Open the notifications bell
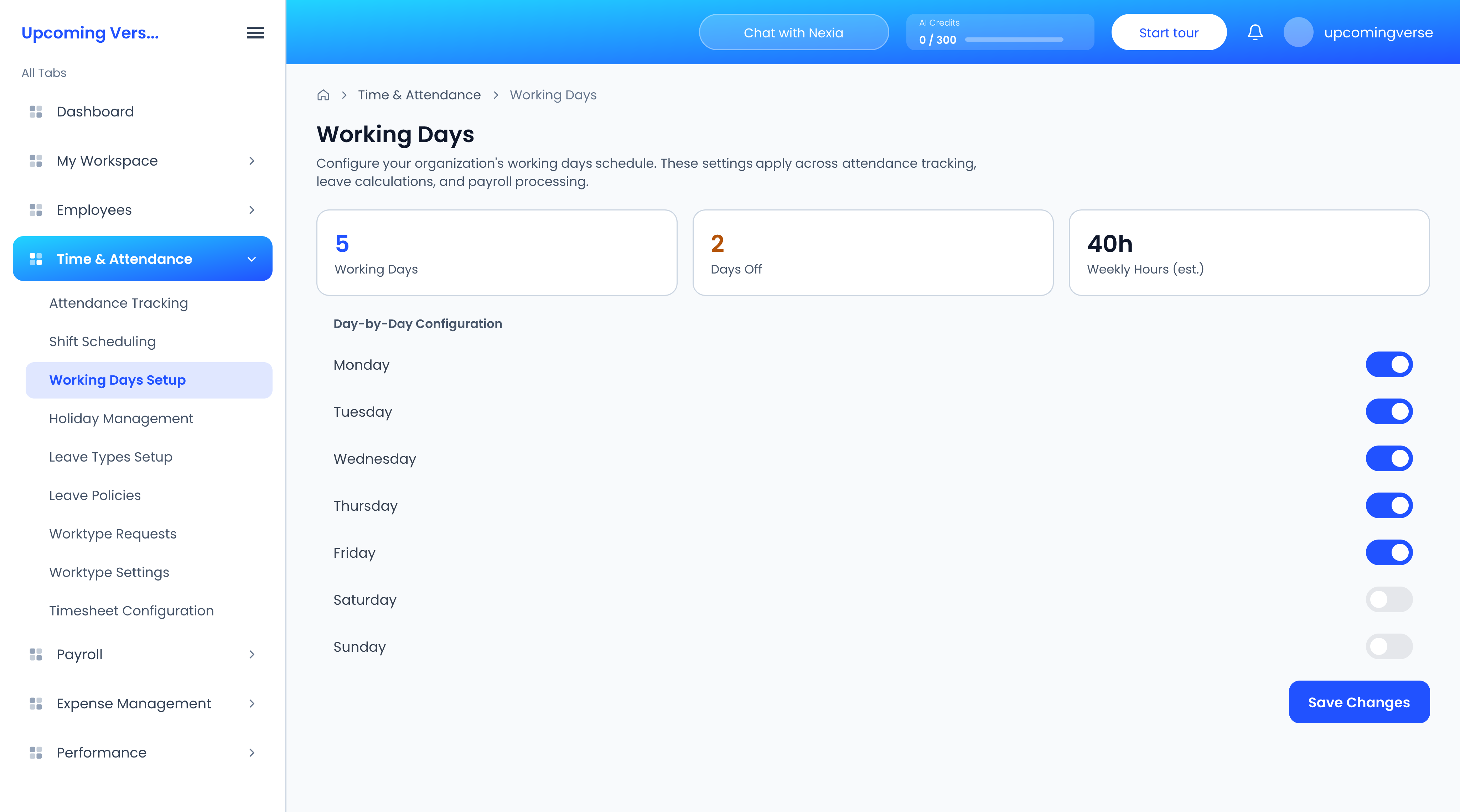 (1255, 32)
